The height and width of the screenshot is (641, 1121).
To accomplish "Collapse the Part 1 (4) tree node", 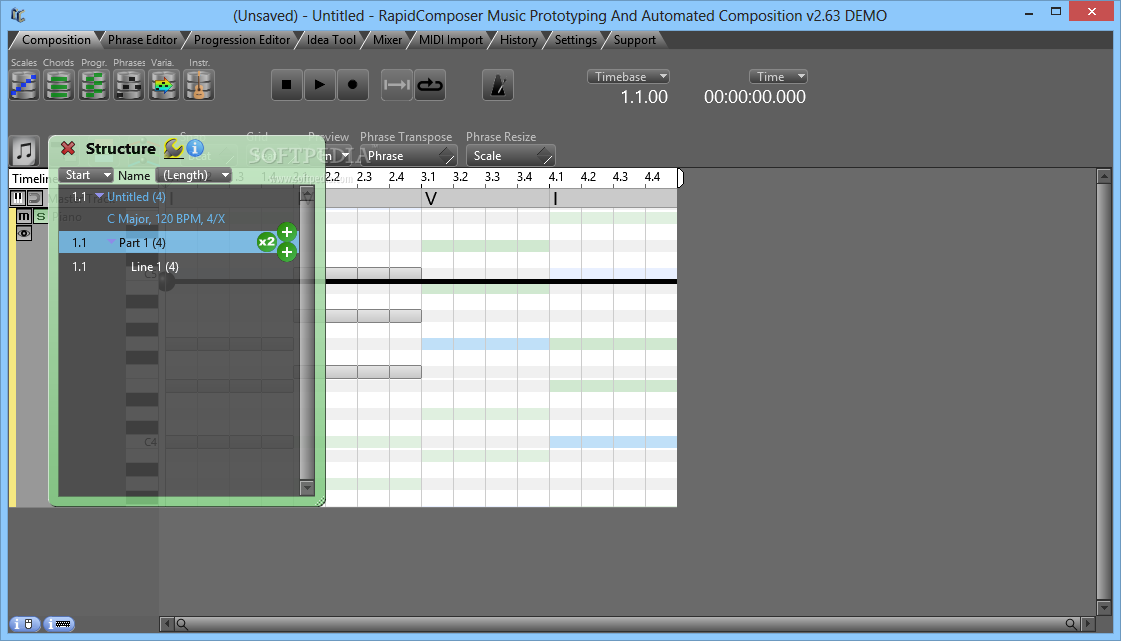I will (x=111, y=242).
